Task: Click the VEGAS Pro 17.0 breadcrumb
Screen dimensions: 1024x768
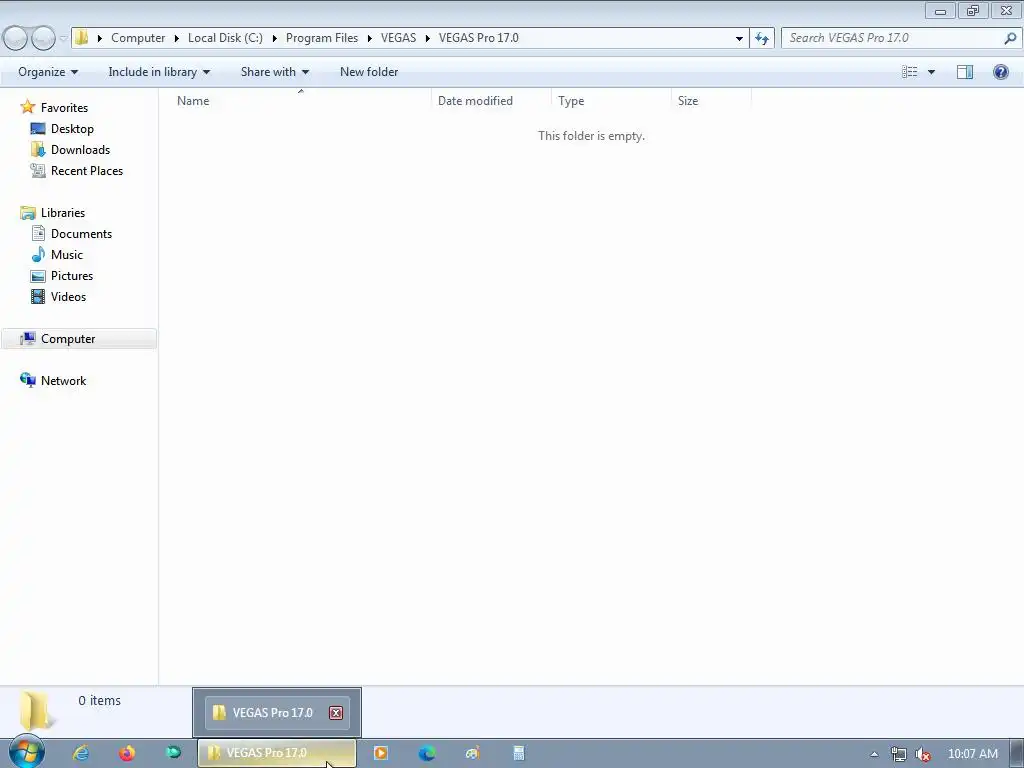Action: (x=479, y=38)
